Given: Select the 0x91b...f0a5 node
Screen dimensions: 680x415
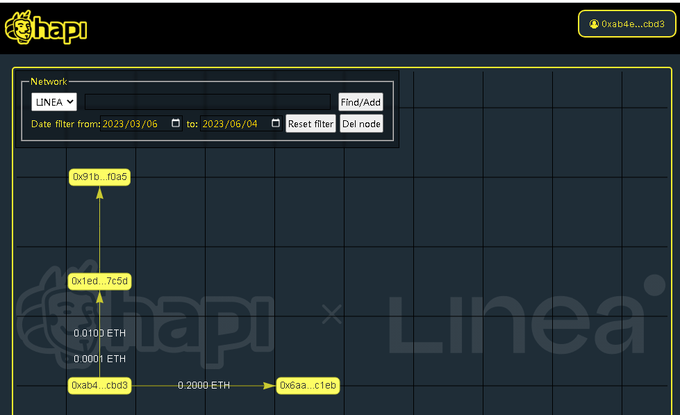Looking at the screenshot, I should 100,177.
